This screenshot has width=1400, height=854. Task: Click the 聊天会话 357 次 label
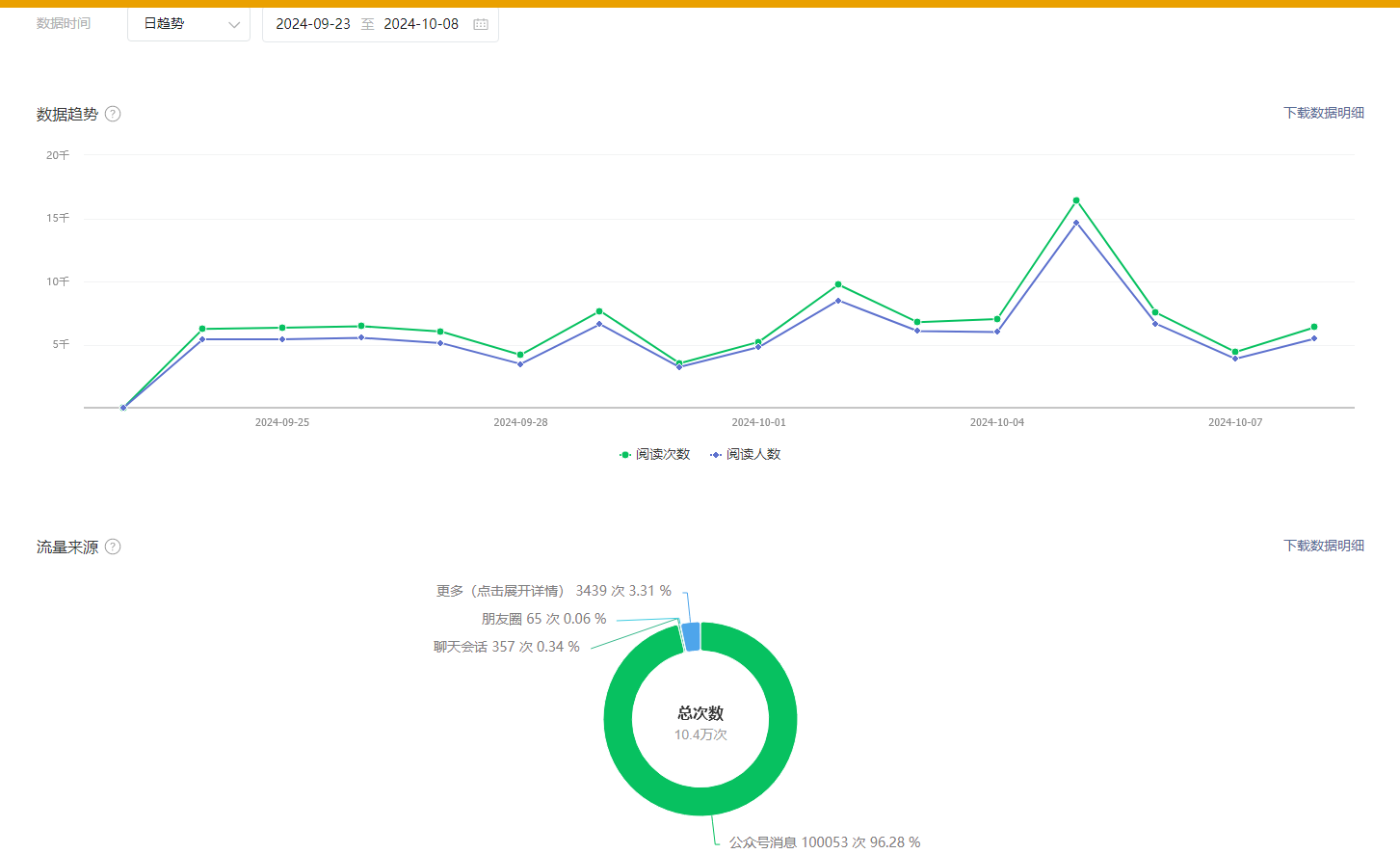(x=506, y=647)
